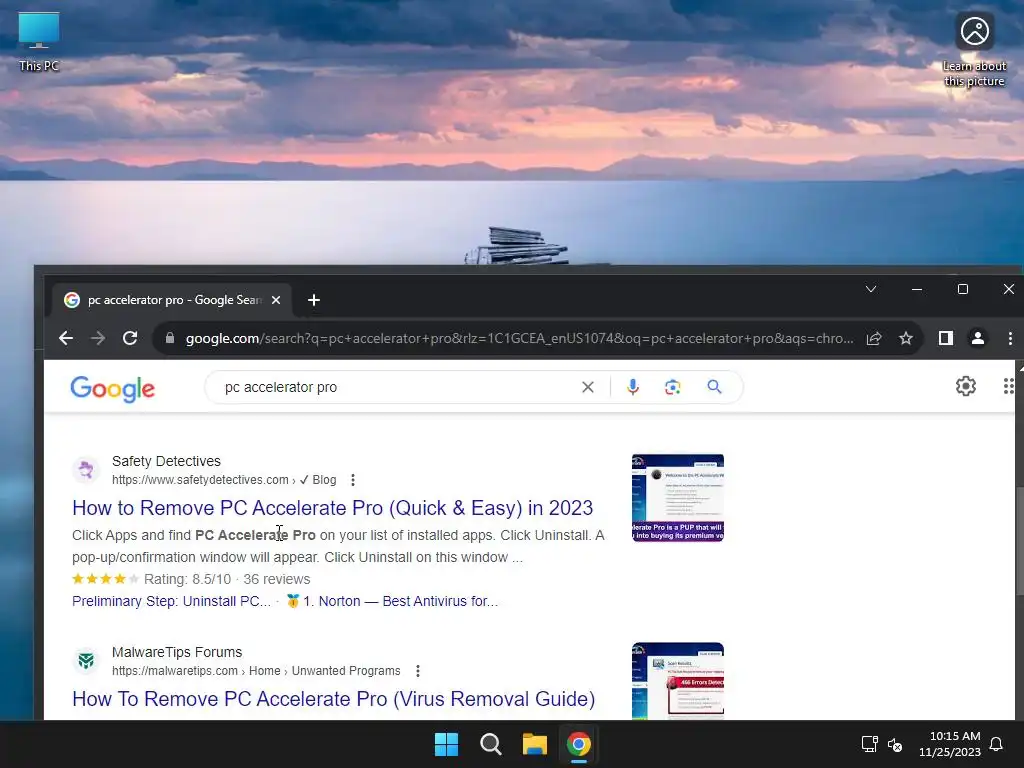Open File Explorer from the taskbar

534,744
